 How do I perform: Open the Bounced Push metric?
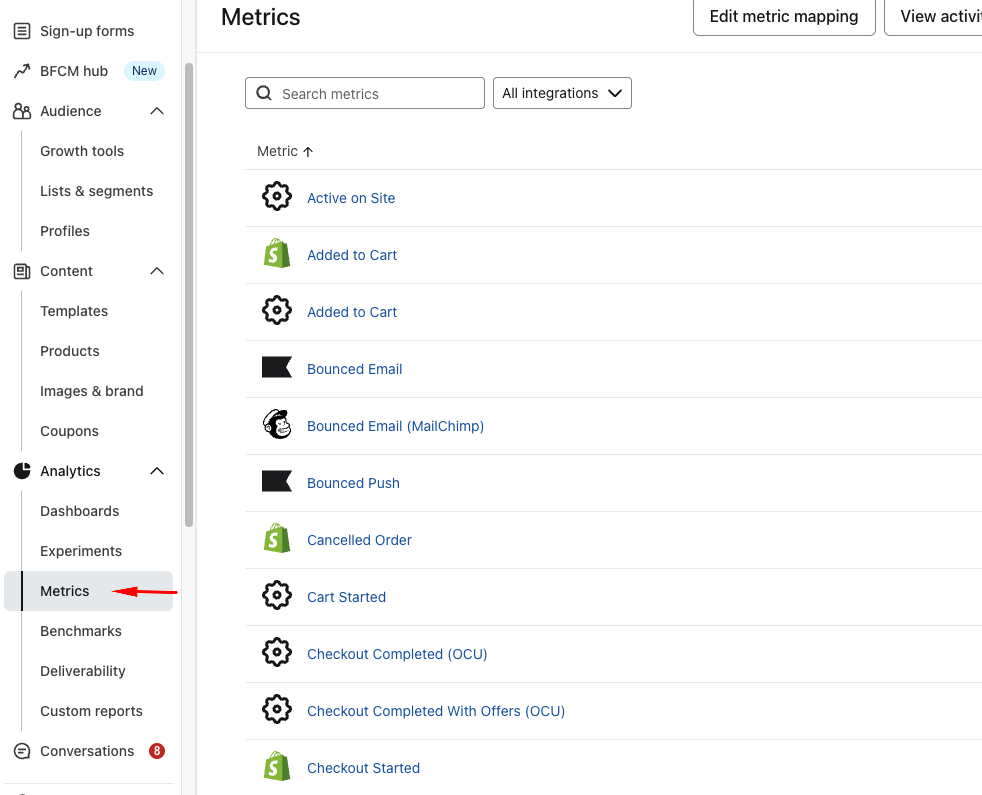(353, 483)
